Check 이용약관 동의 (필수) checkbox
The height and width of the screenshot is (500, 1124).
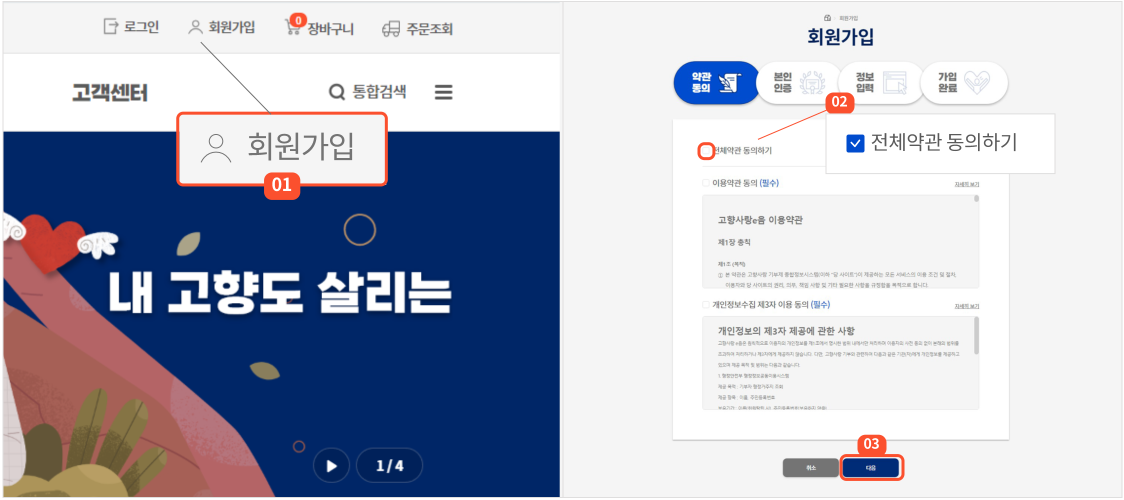(x=706, y=183)
